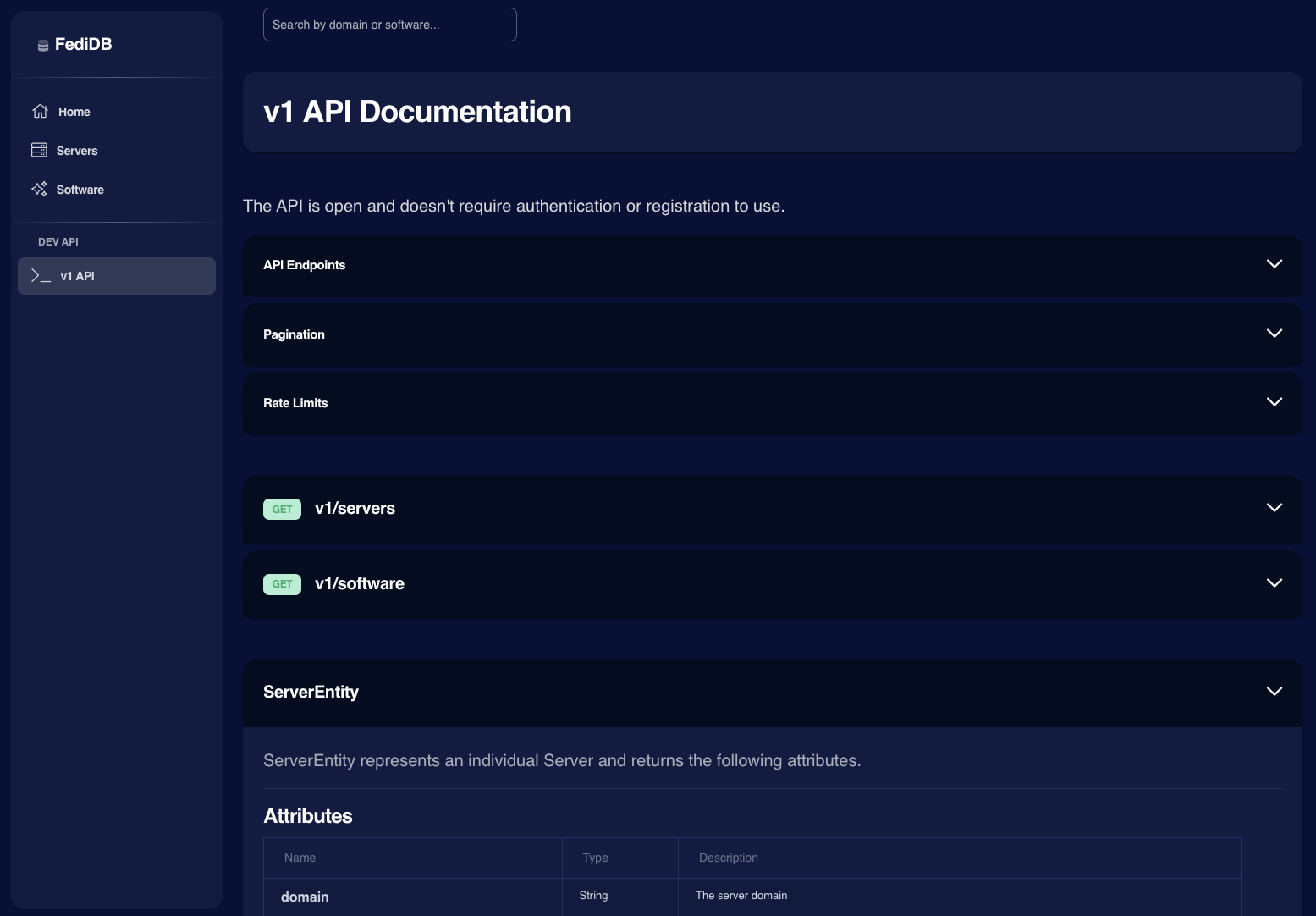Click the Attributes heading
Screen dimensions: 1316x916
(x=308, y=816)
